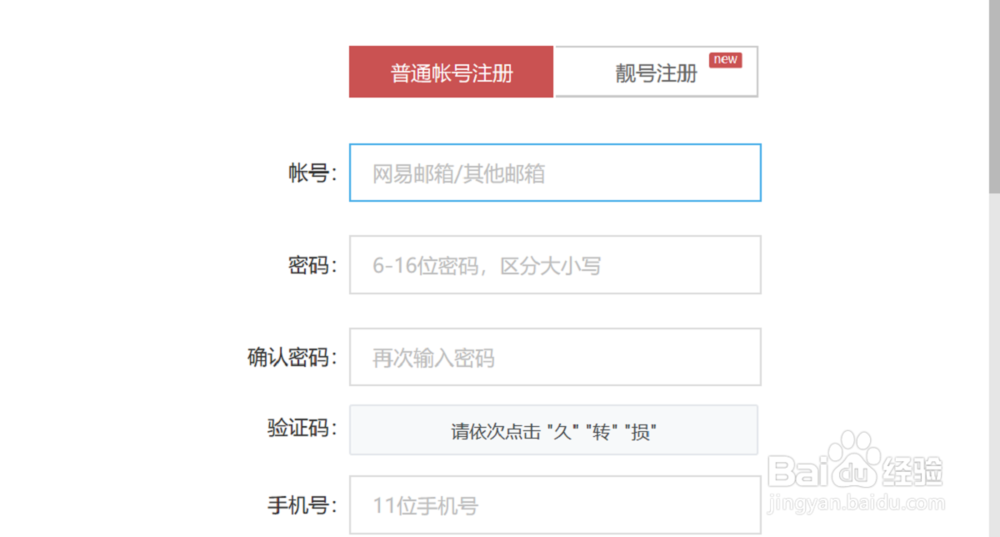1000x537 pixels.
Task: Click the Bai lettering in the watermark
Action: pyautogui.click(x=798, y=472)
